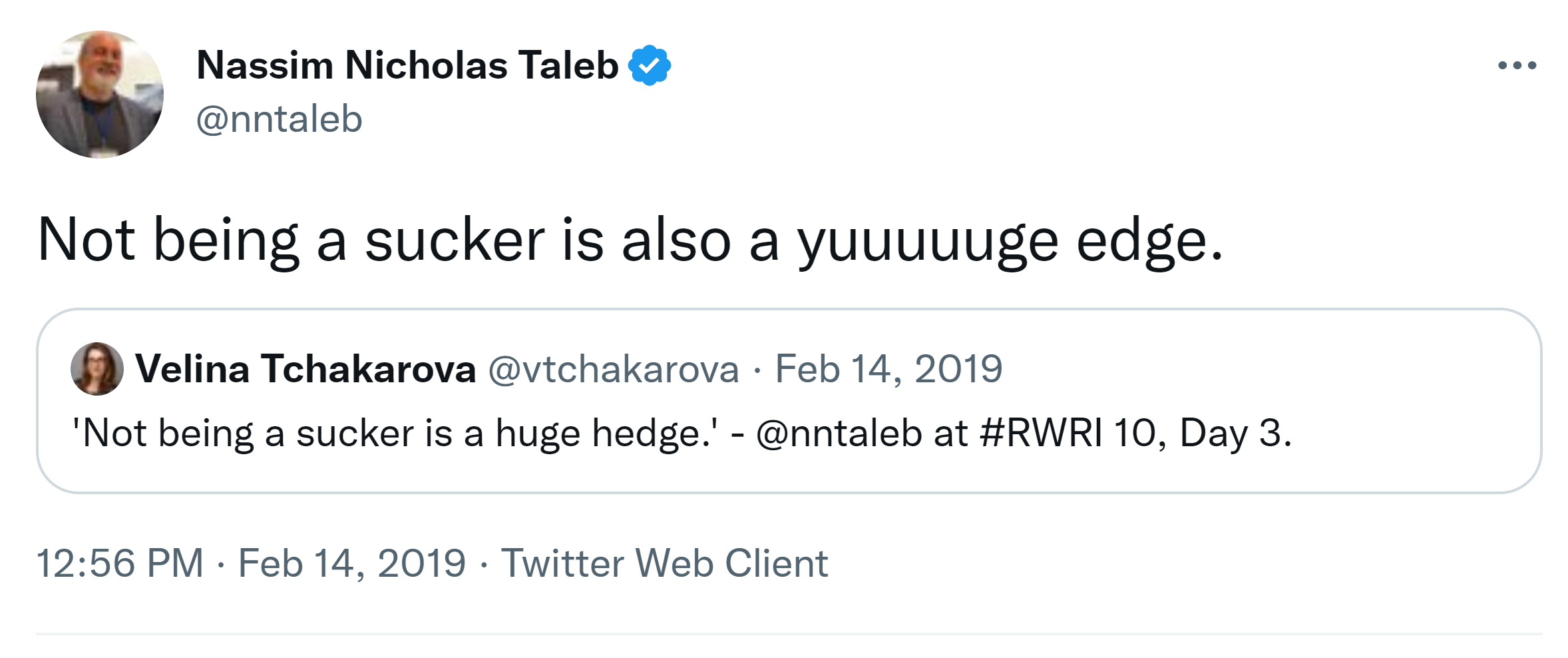The image size is (1568, 658).
Task: Click the Feb 14, 2019 date in footer
Action: click(x=352, y=563)
